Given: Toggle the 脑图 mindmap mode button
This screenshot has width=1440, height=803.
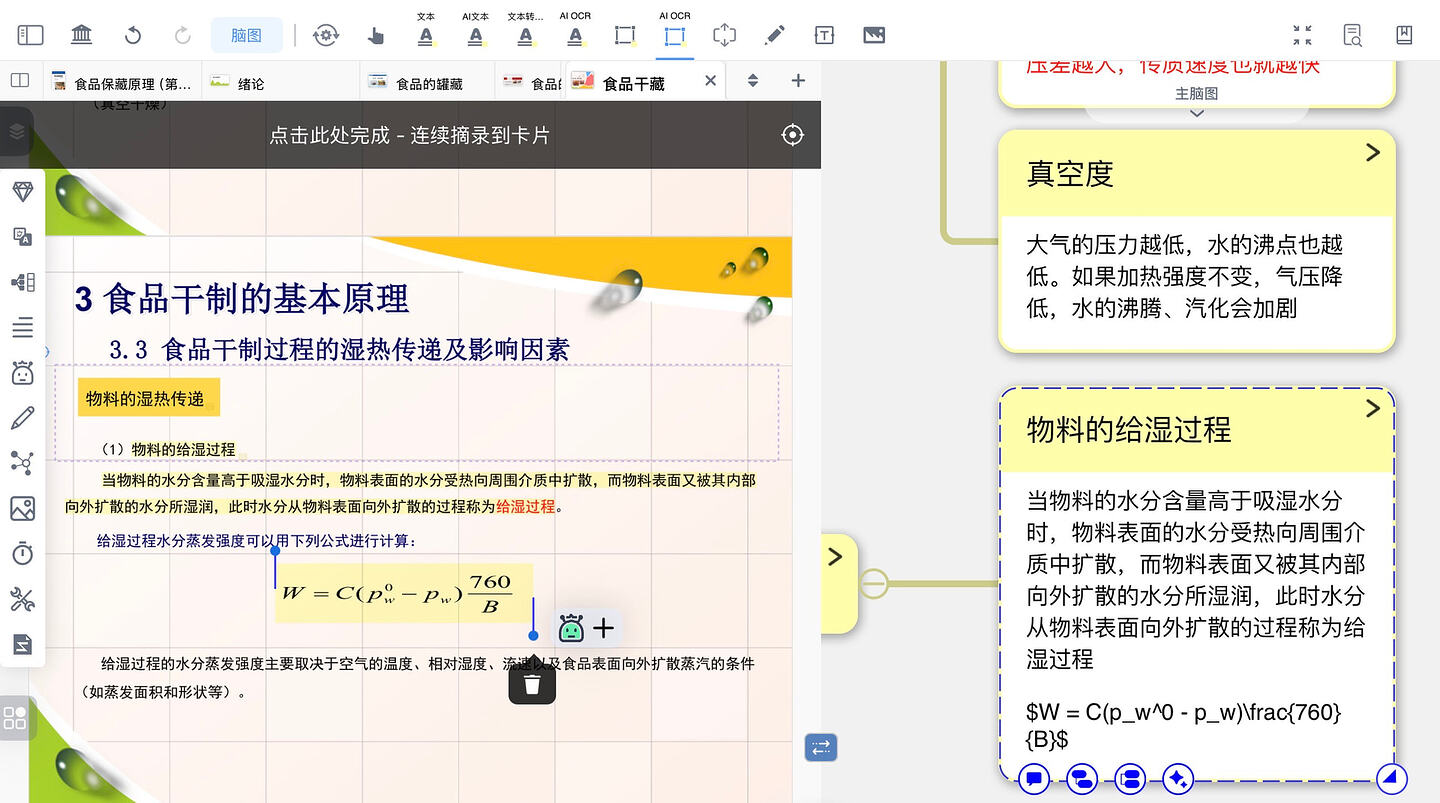Looking at the screenshot, I should click(x=246, y=35).
